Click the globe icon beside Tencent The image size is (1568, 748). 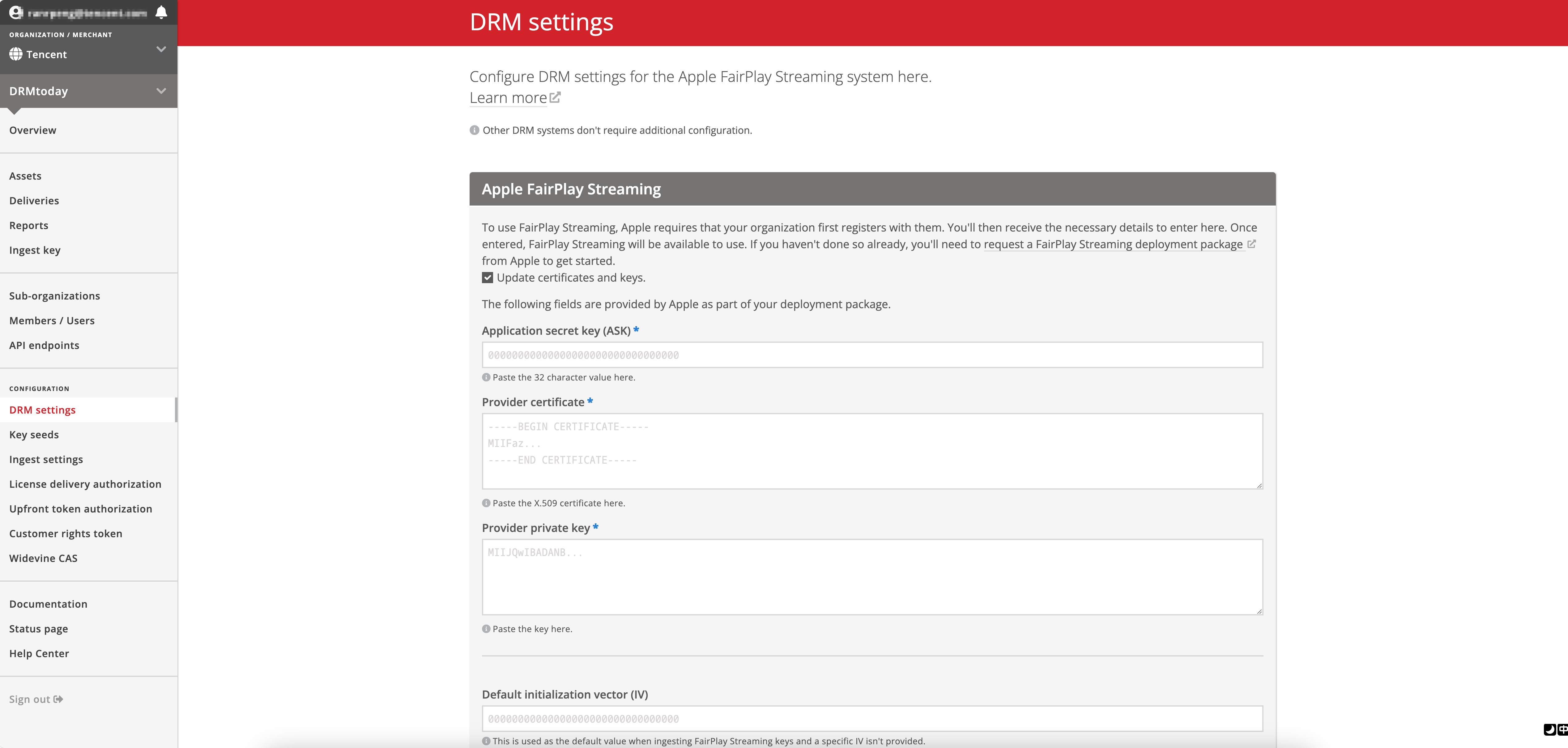pos(16,54)
